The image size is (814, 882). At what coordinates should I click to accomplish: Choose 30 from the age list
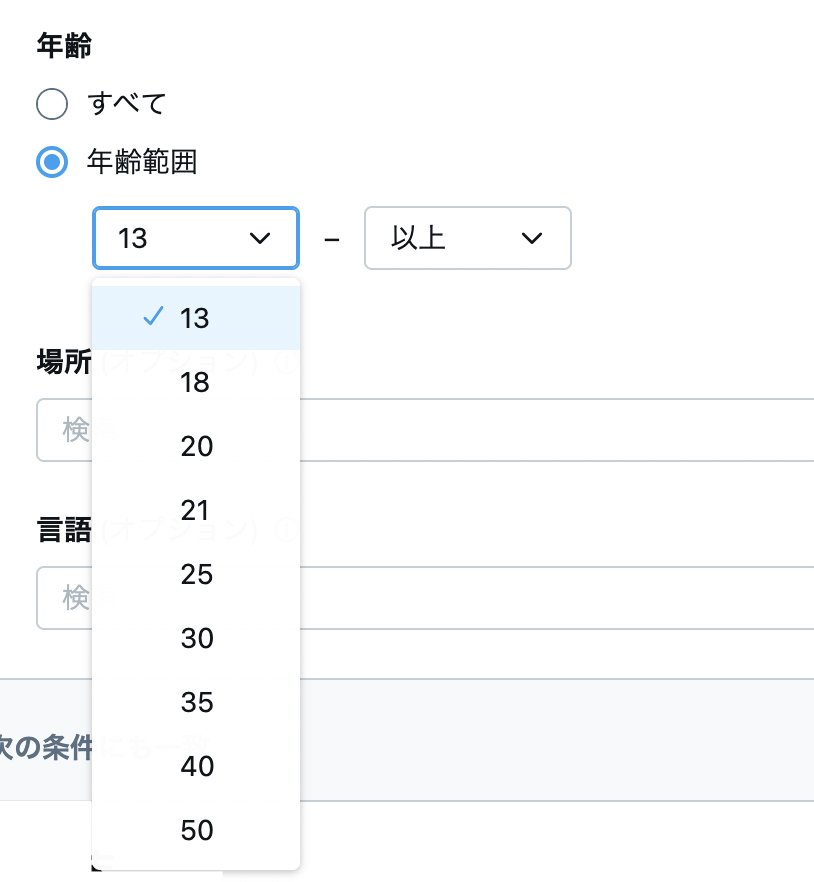[x=197, y=638]
